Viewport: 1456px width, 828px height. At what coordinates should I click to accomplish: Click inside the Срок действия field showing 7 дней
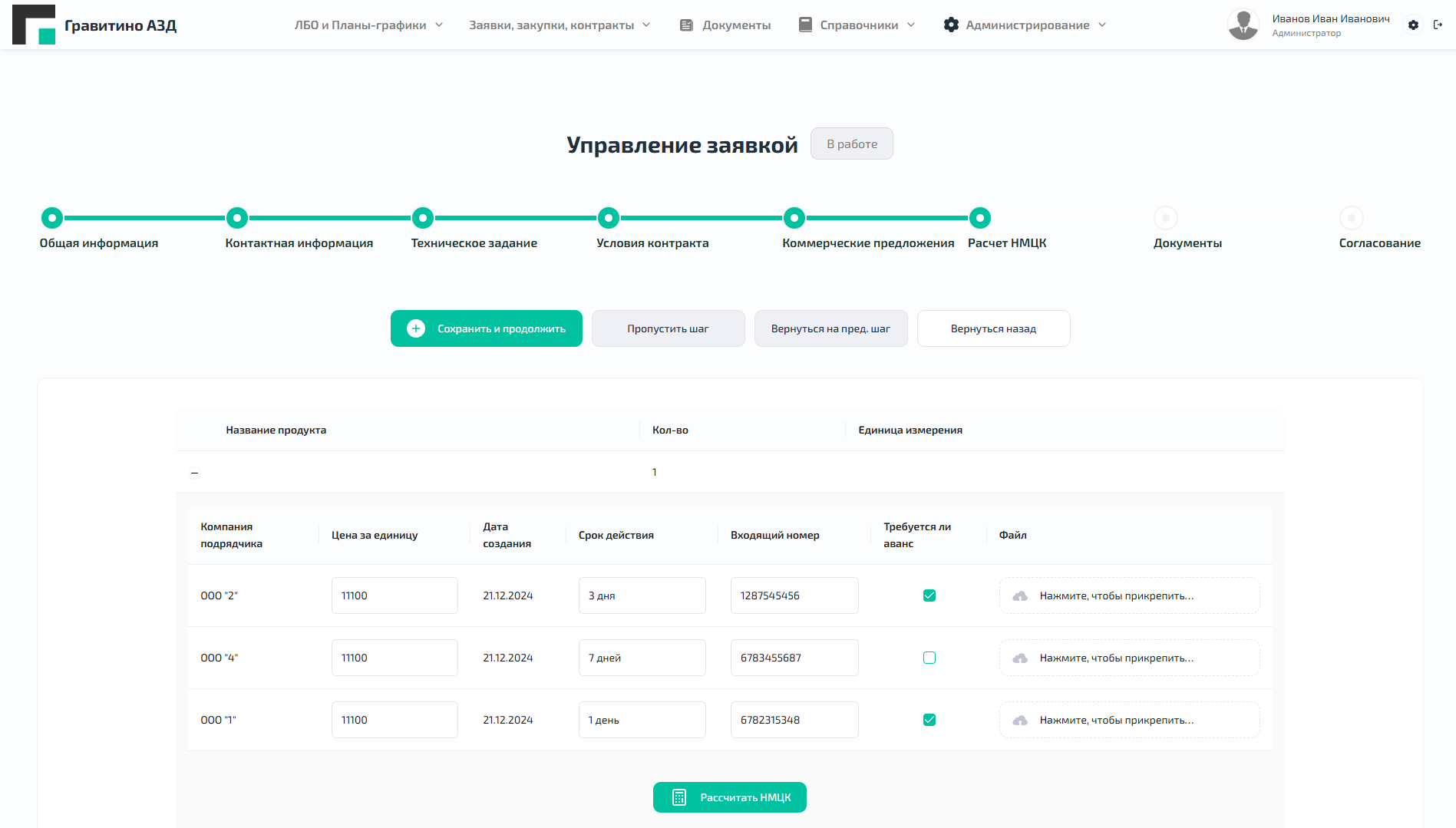point(642,657)
